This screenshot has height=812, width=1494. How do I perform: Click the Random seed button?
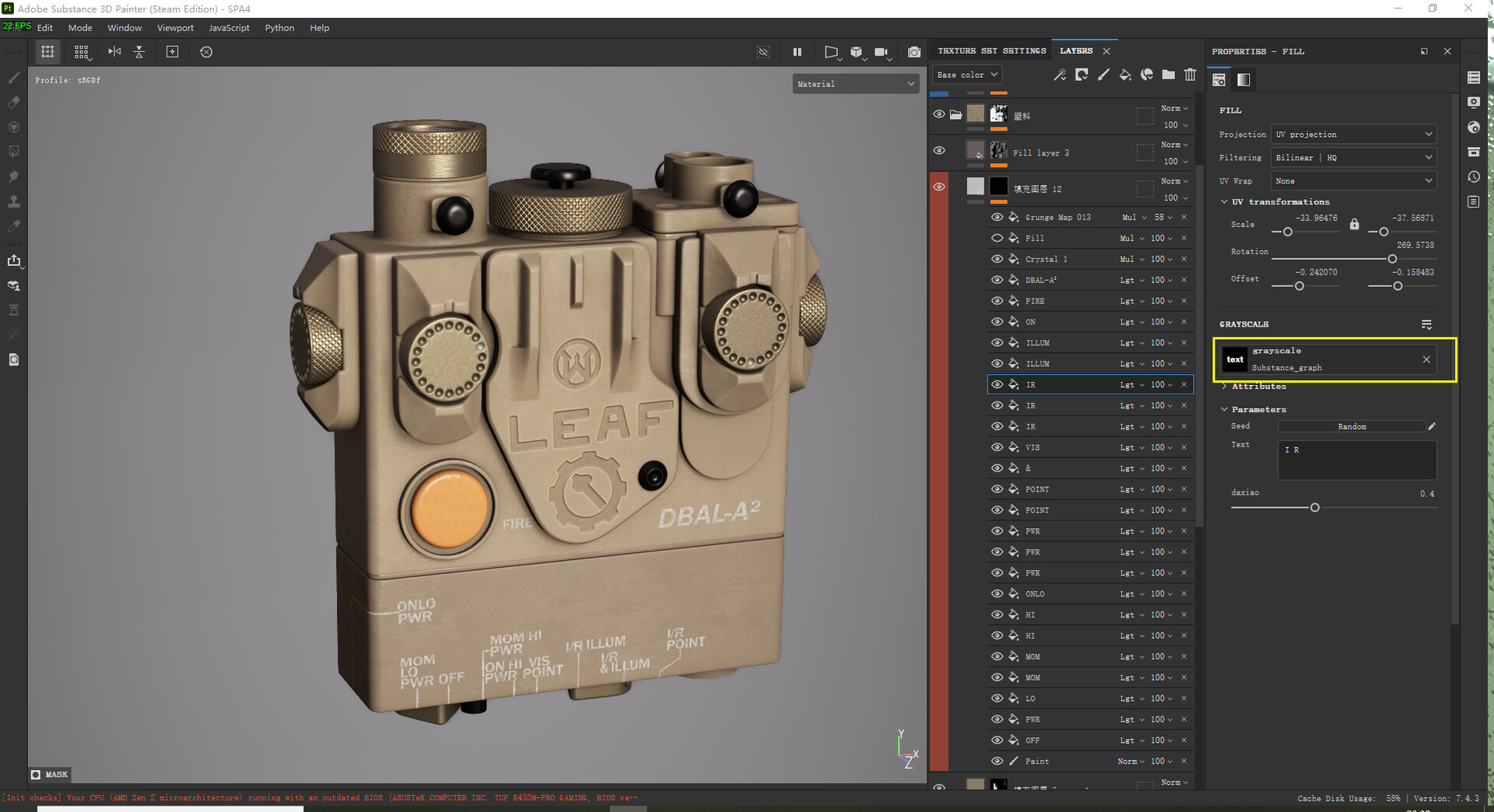click(1352, 426)
